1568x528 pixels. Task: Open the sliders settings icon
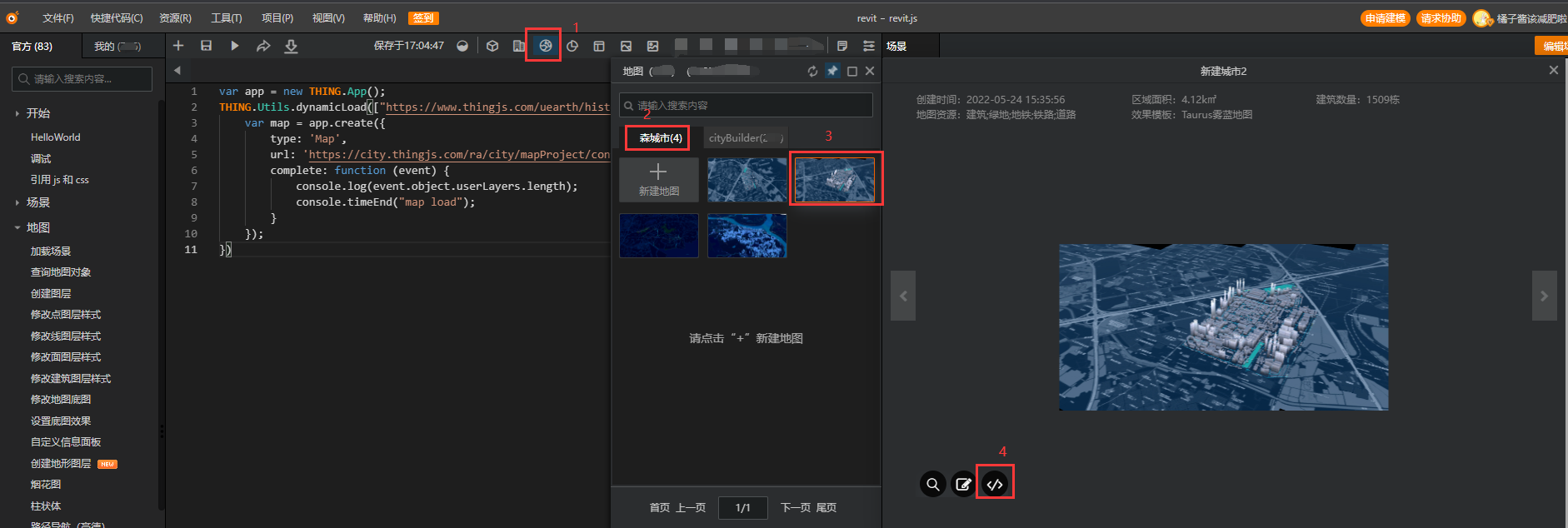[869, 46]
